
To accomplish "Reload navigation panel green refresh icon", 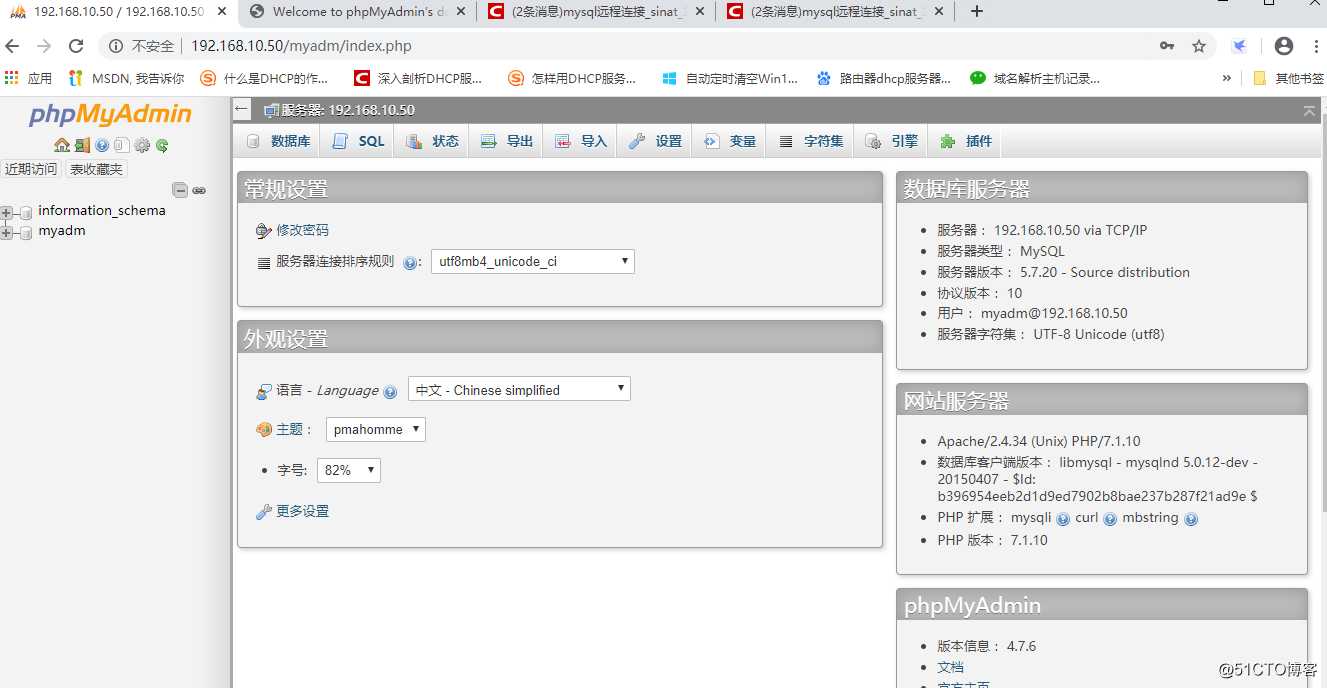I will [162, 145].
